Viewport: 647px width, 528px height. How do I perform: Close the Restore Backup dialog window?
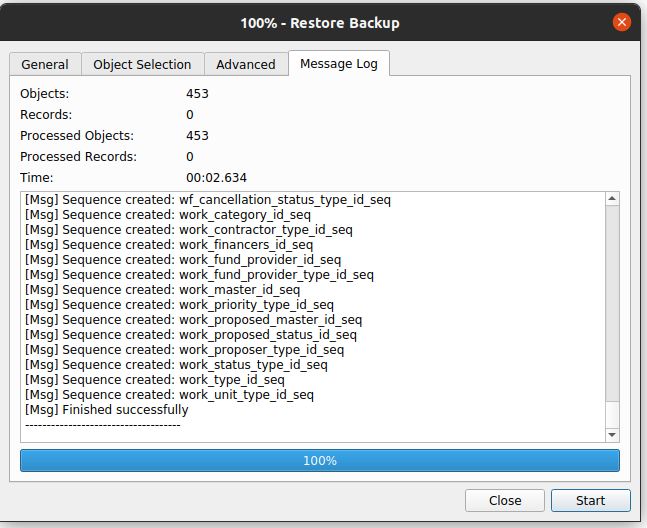pyautogui.click(x=621, y=22)
